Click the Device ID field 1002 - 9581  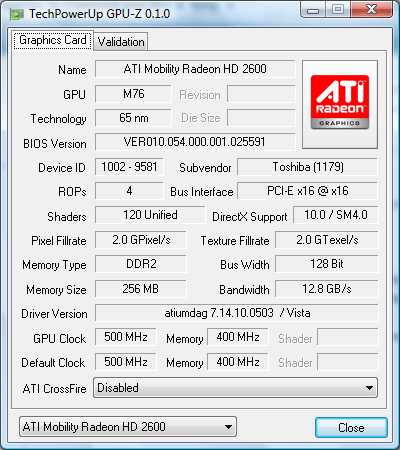click(x=129, y=167)
